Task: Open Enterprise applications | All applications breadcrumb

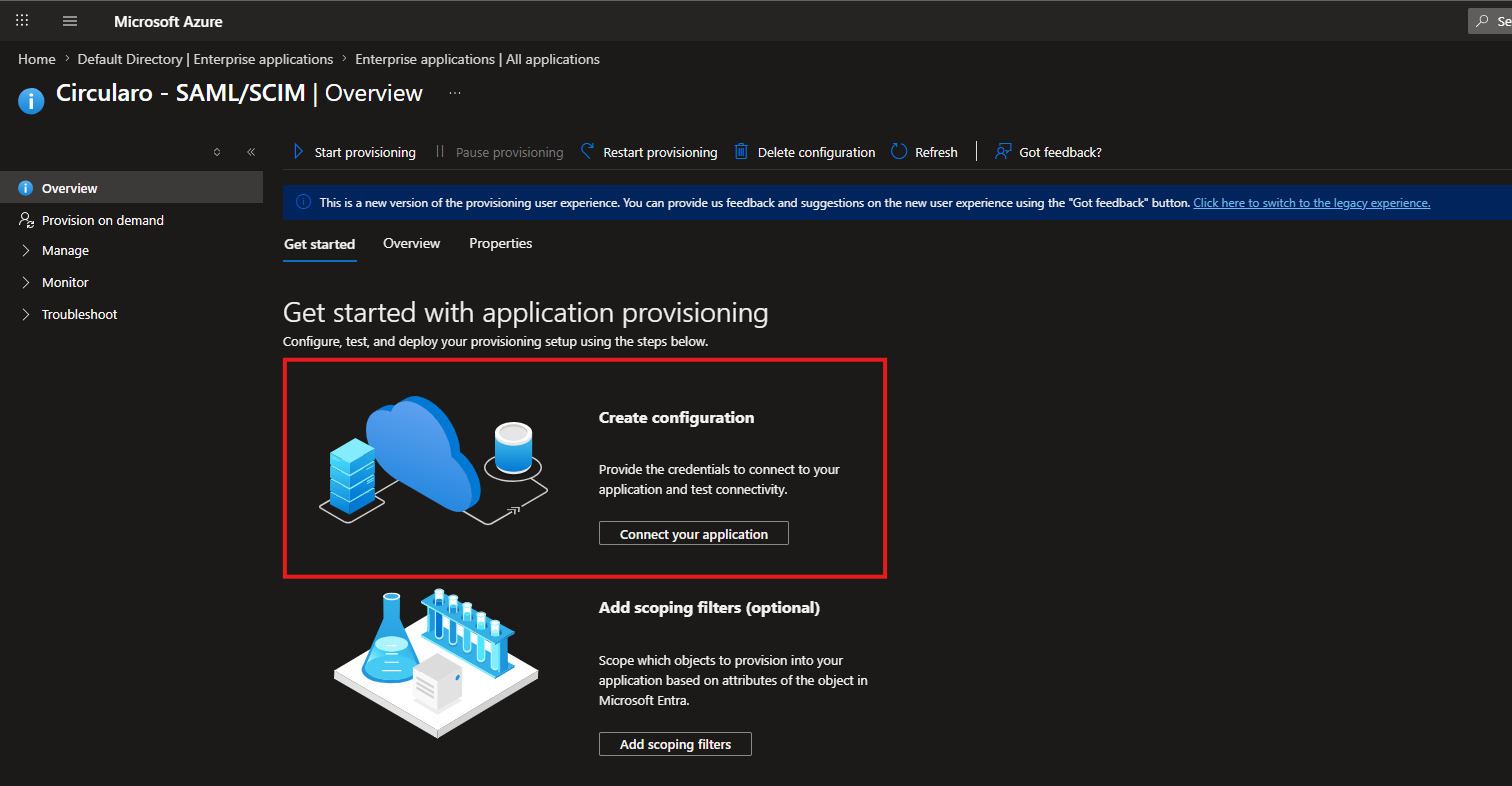Action: [x=478, y=60]
